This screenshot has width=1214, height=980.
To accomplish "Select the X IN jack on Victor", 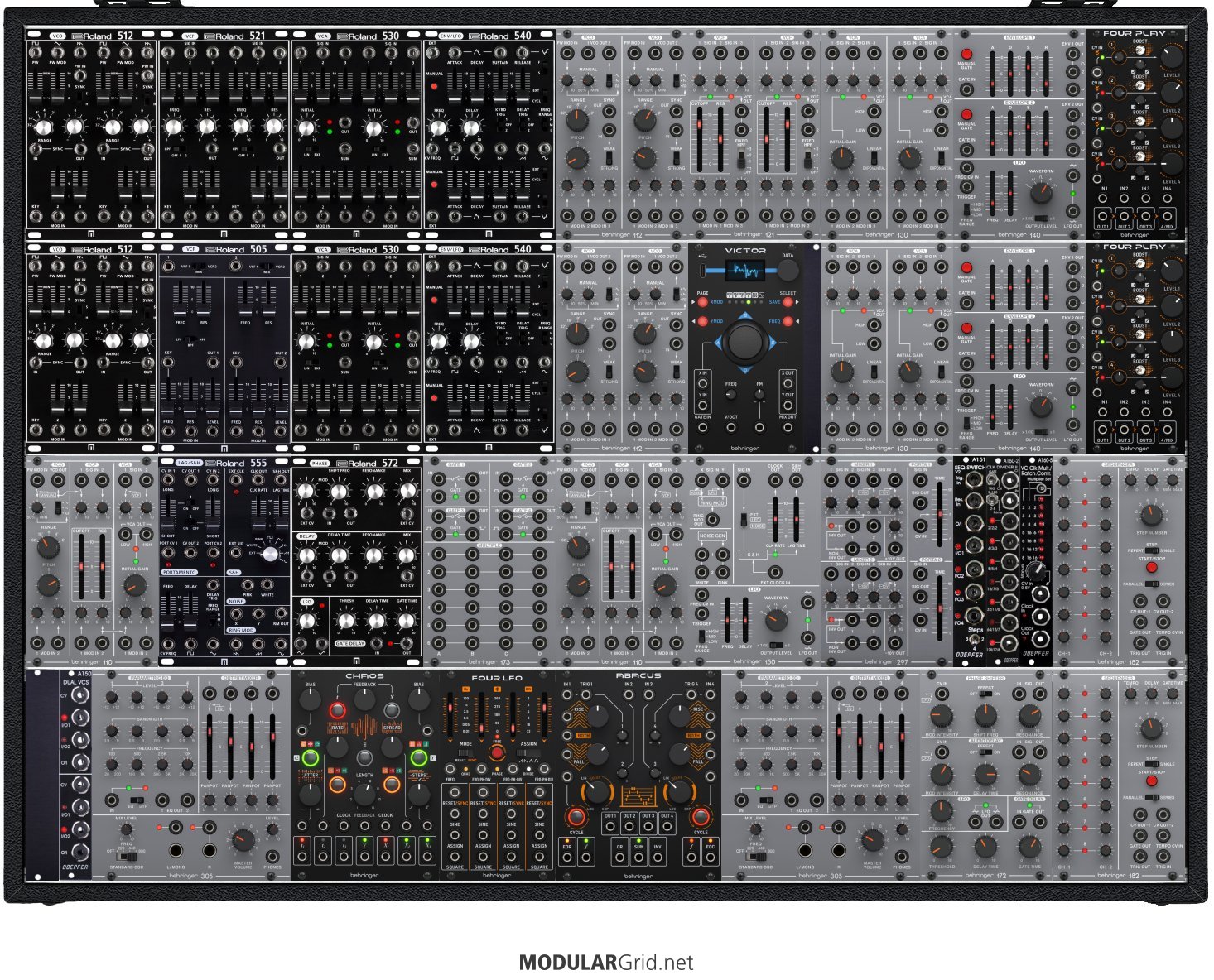I will coord(703,384).
